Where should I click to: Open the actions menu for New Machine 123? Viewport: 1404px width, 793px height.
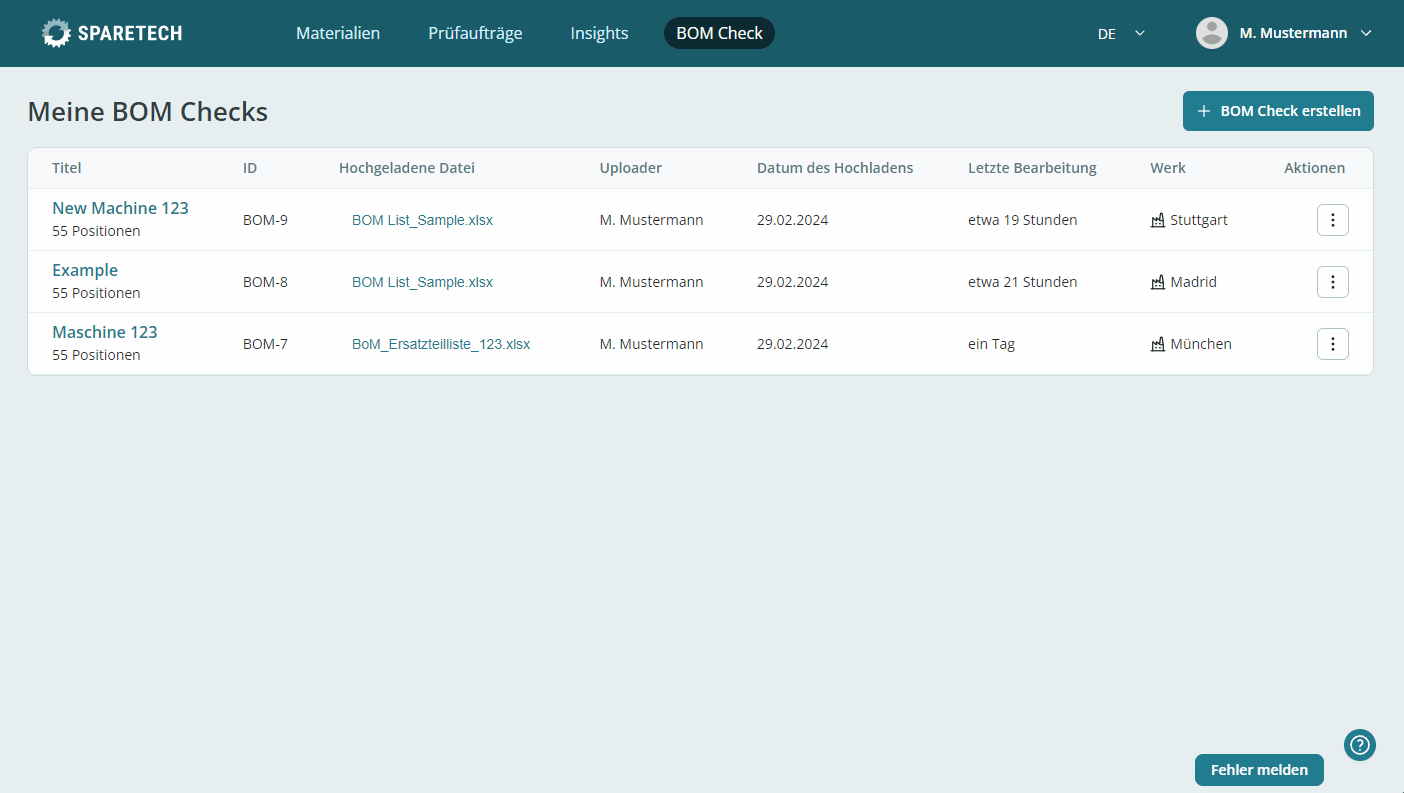pyautogui.click(x=1332, y=220)
